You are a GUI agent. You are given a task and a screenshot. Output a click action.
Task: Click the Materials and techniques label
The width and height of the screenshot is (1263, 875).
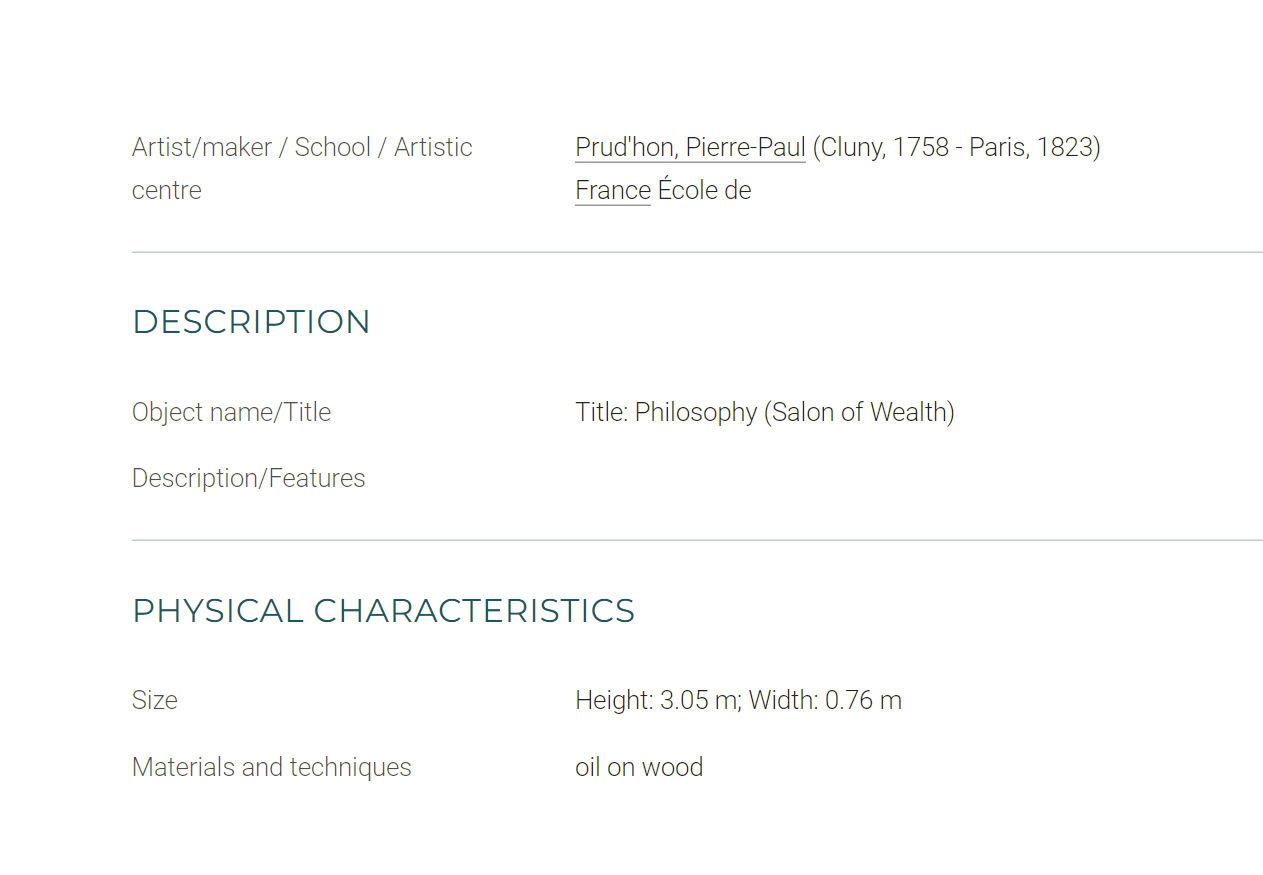[271, 767]
